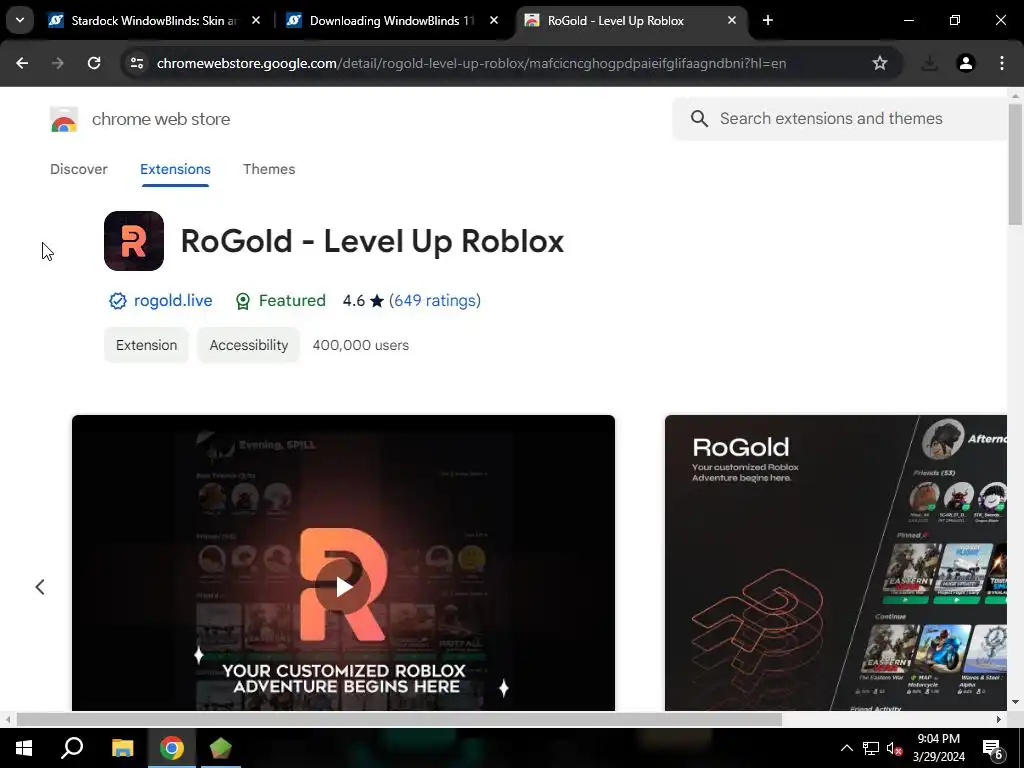Click the Chrome Web Store logo

[64, 120]
